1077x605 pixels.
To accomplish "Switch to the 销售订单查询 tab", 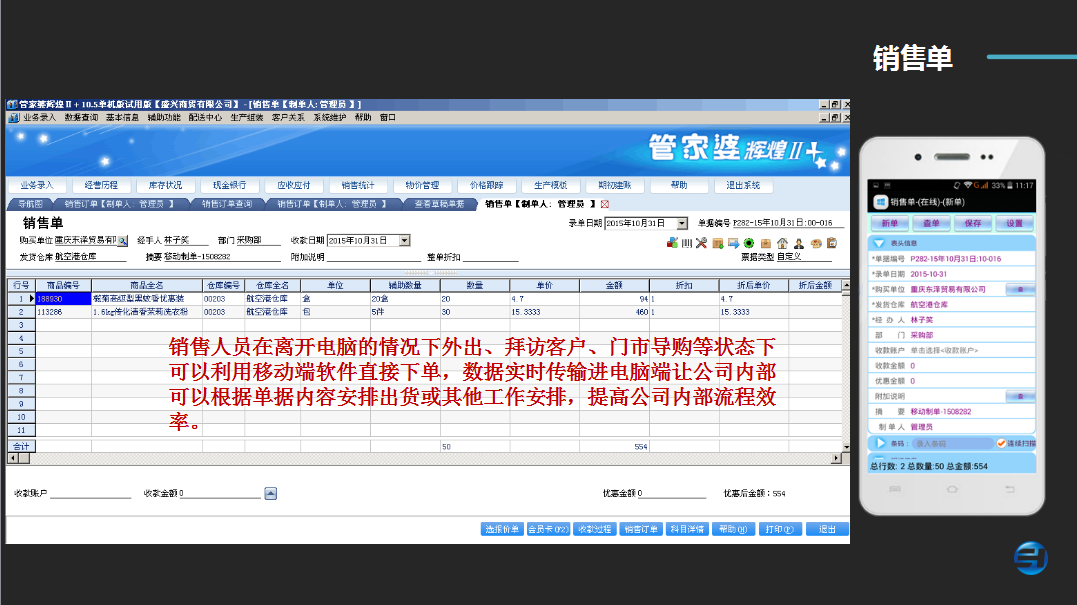I will coord(227,204).
